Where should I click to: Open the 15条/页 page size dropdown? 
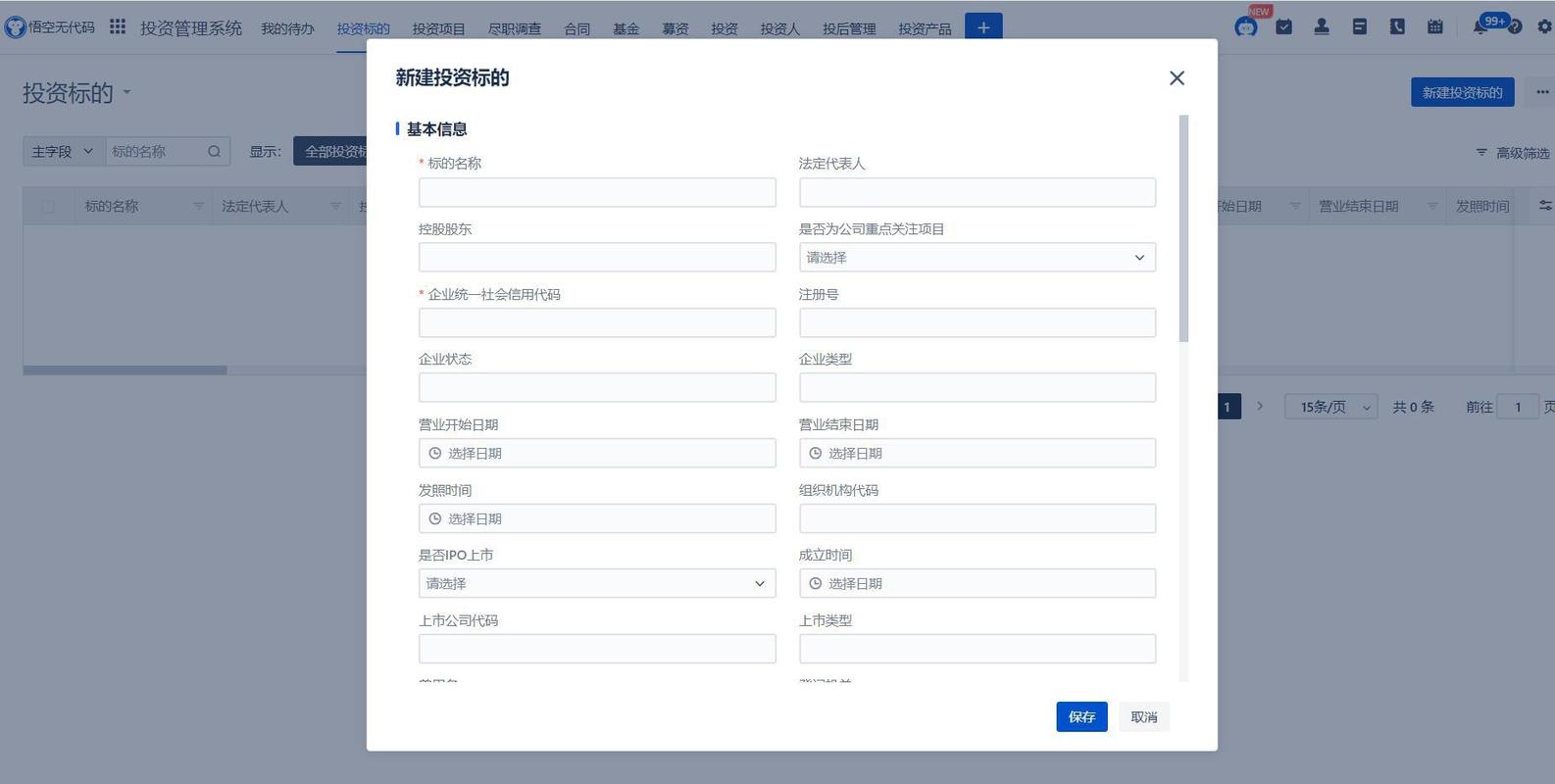click(x=1331, y=407)
